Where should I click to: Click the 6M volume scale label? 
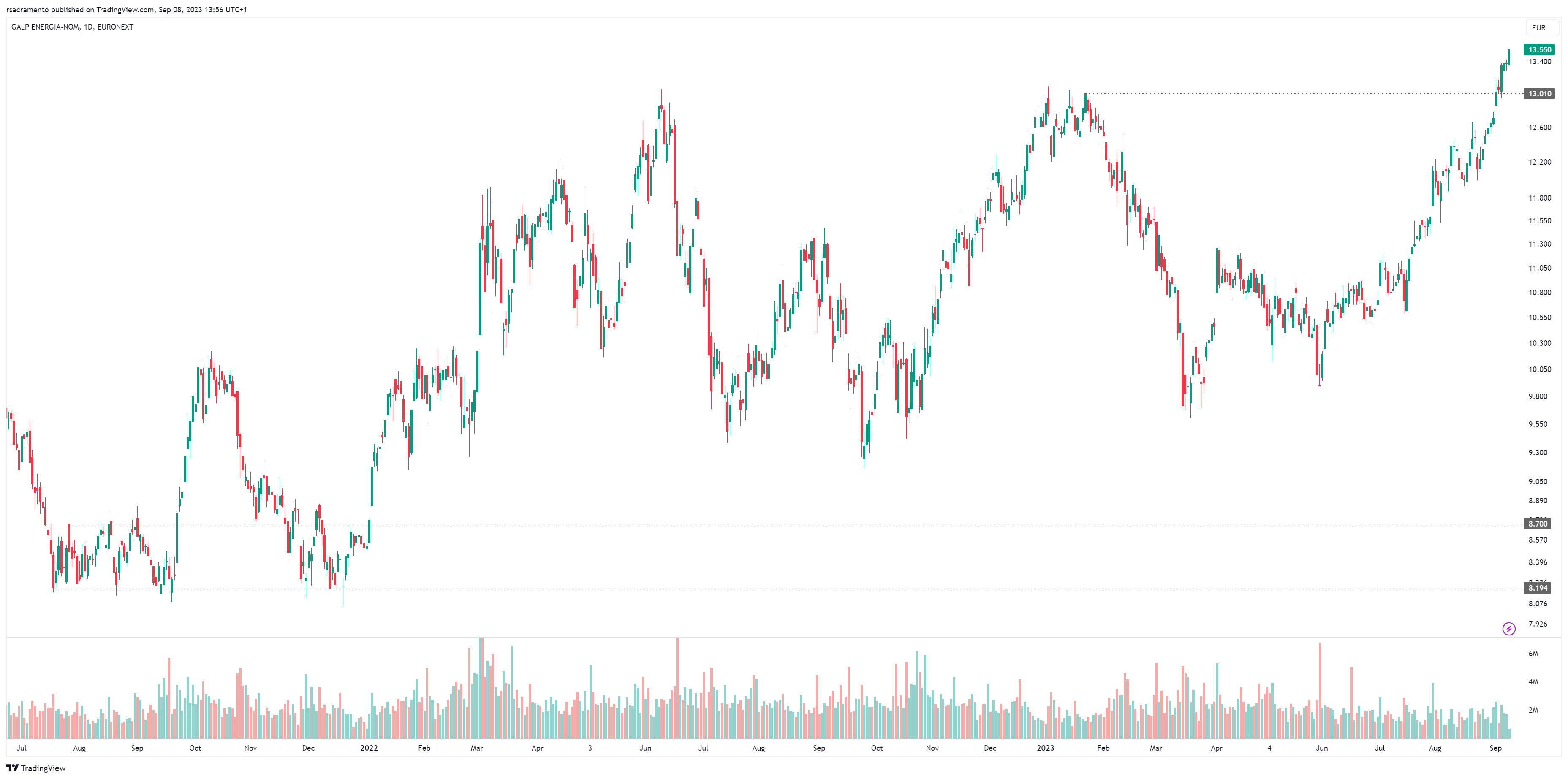[1533, 654]
